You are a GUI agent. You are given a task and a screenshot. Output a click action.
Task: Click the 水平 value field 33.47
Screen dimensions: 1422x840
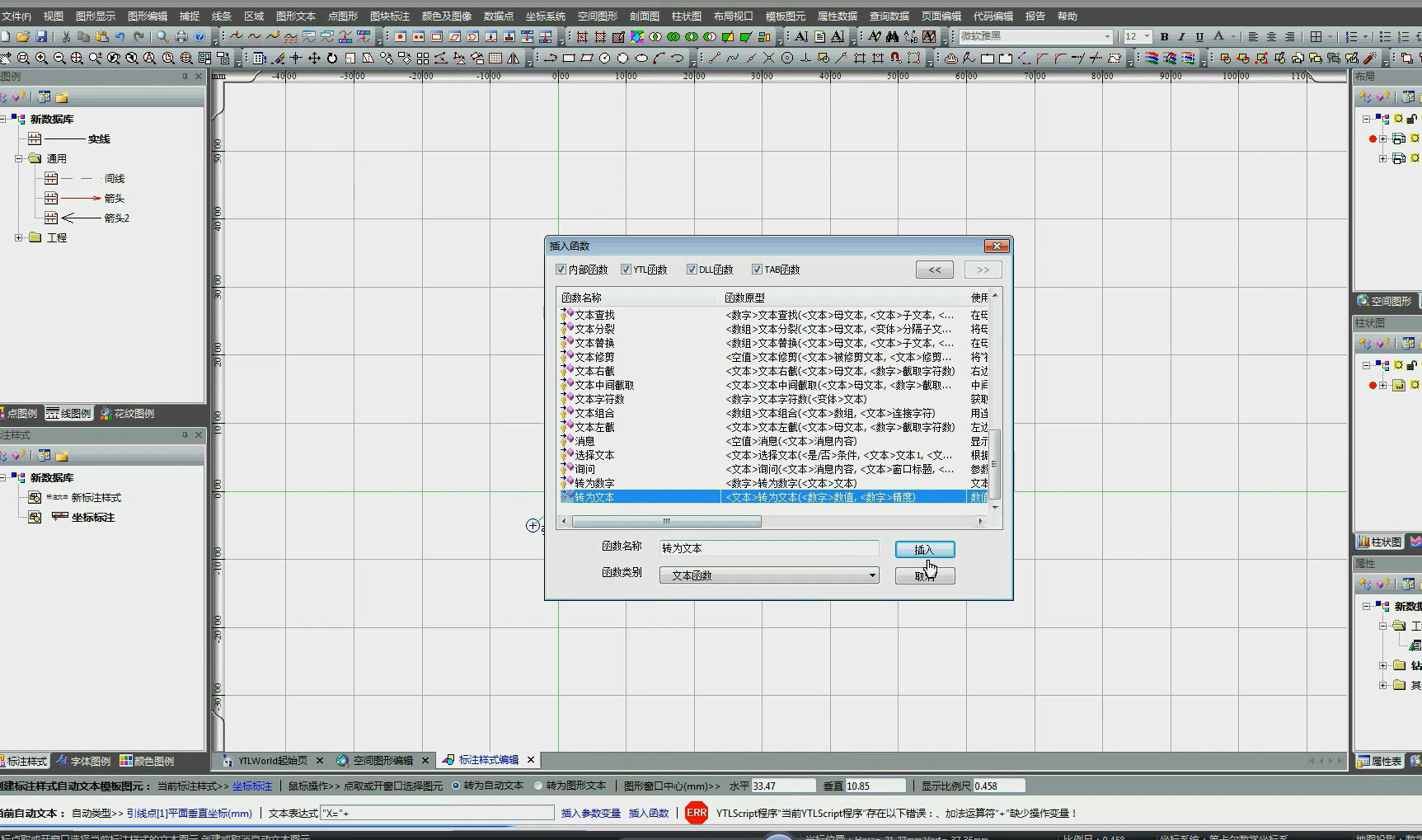[783, 786]
